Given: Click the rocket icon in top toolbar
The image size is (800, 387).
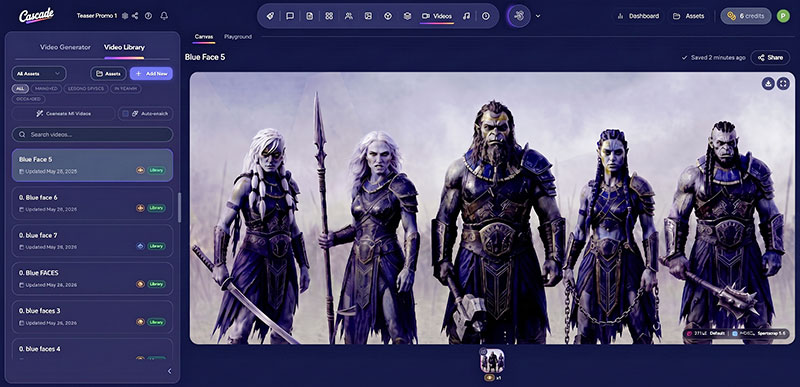Looking at the screenshot, I should click(x=270, y=16).
